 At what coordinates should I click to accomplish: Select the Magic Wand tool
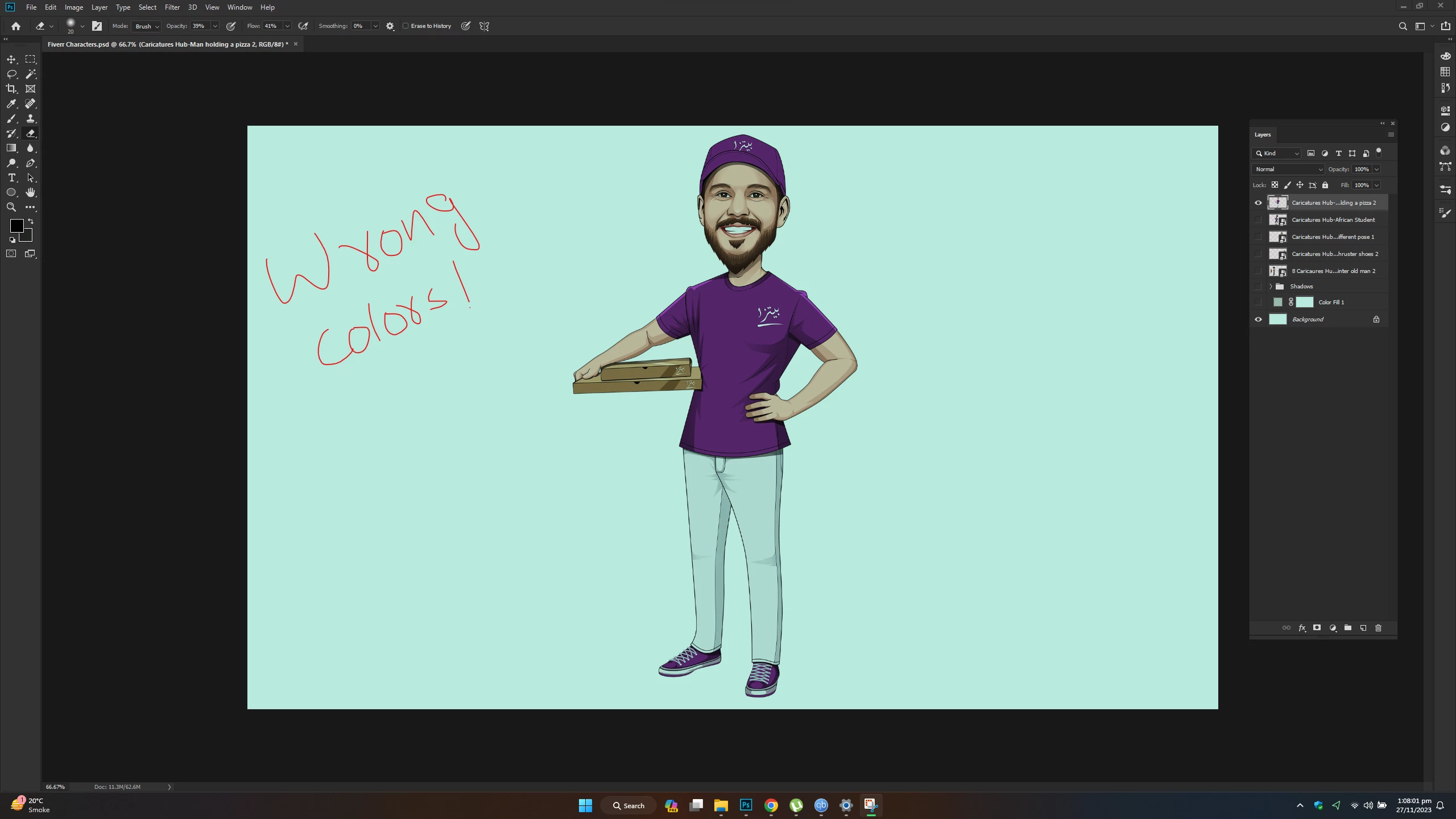coord(31,74)
